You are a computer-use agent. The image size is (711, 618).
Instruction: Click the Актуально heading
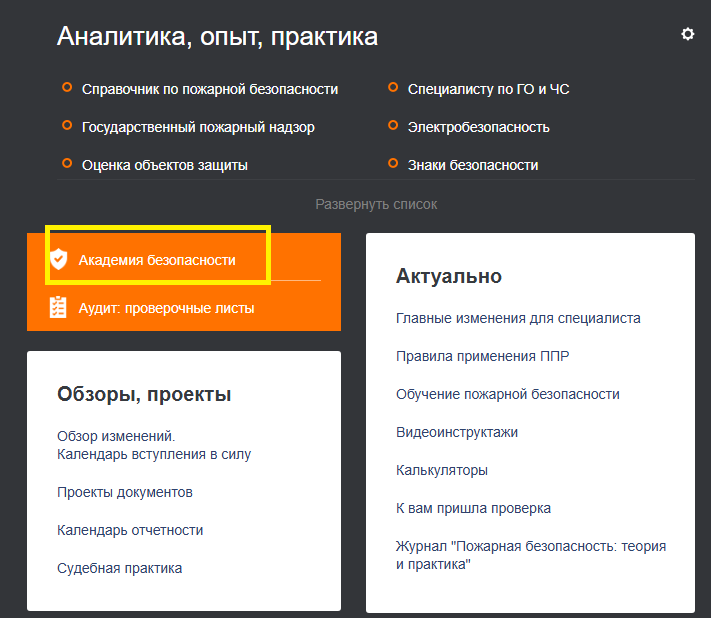[x=449, y=276]
